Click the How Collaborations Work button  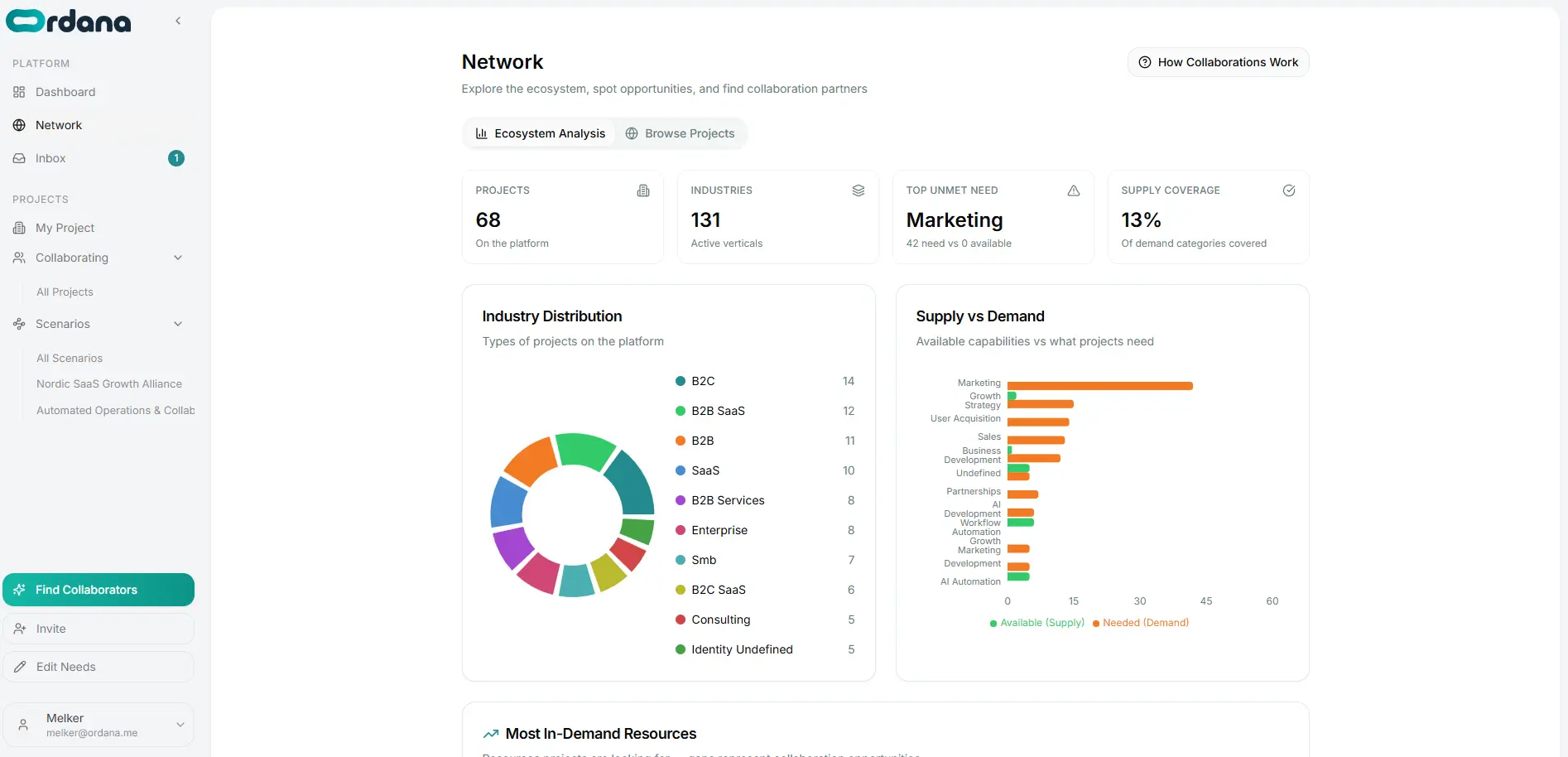1218,62
